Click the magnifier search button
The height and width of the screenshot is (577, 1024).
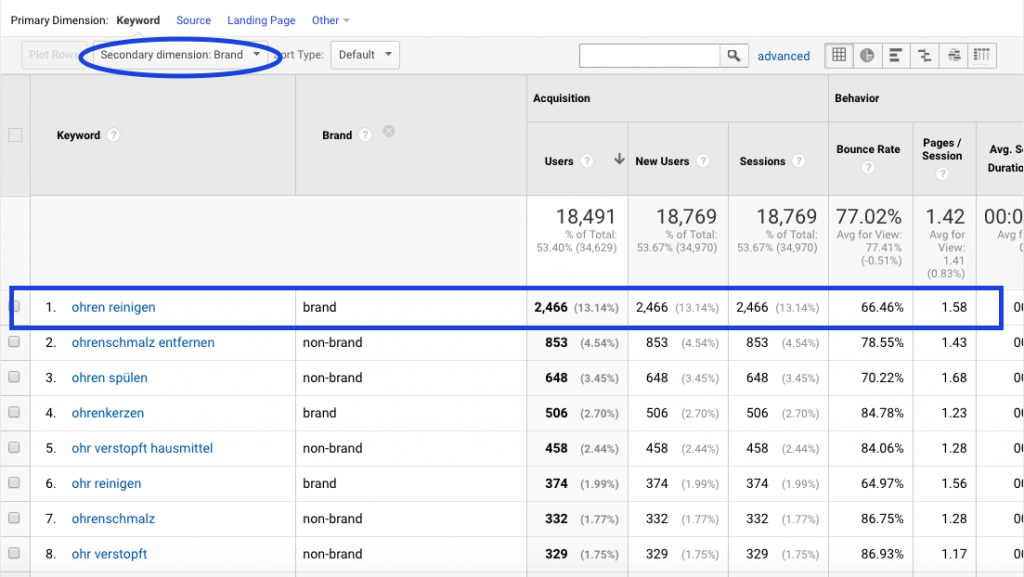734,55
